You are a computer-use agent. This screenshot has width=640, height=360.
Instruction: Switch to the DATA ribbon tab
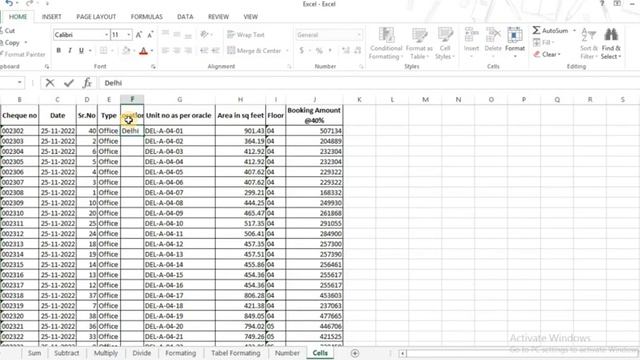click(185, 17)
